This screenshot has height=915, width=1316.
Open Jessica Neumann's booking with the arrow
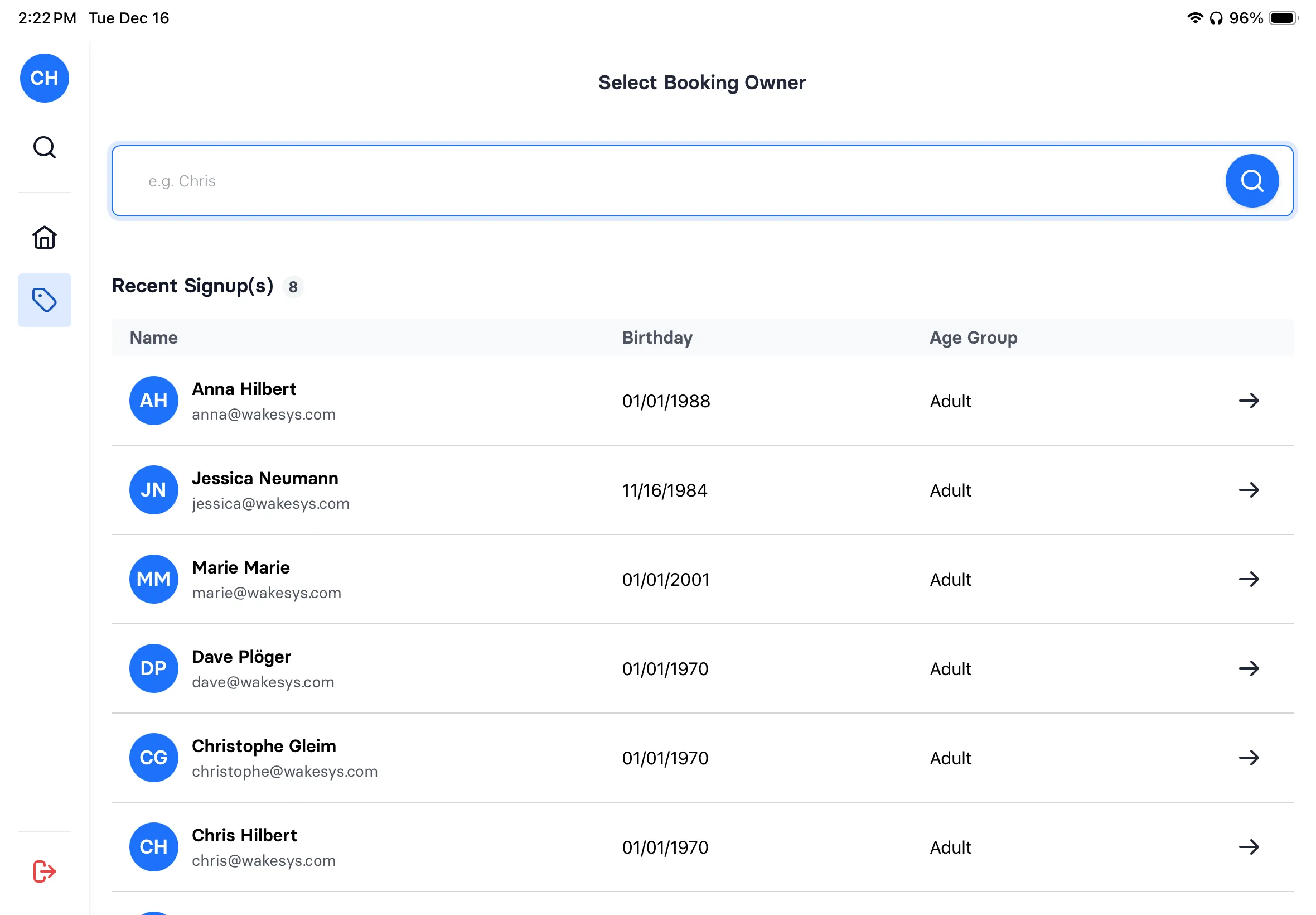point(1250,490)
